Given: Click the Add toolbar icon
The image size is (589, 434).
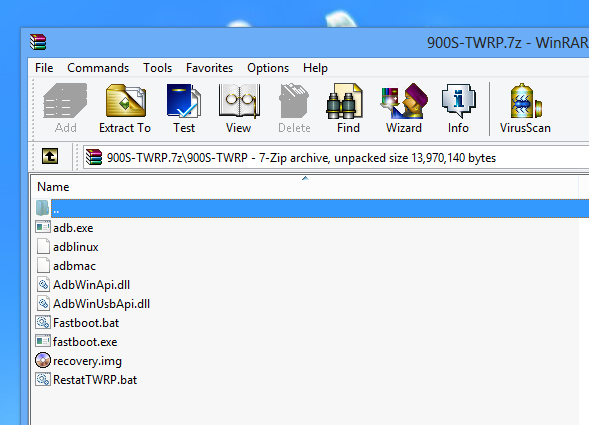Looking at the screenshot, I should click(65, 108).
